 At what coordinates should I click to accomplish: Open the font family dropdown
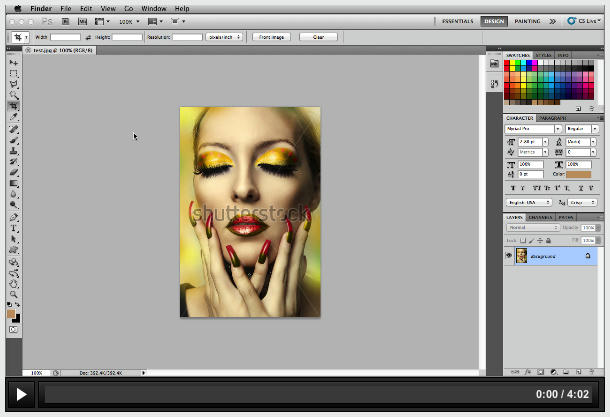pos(533,129)
